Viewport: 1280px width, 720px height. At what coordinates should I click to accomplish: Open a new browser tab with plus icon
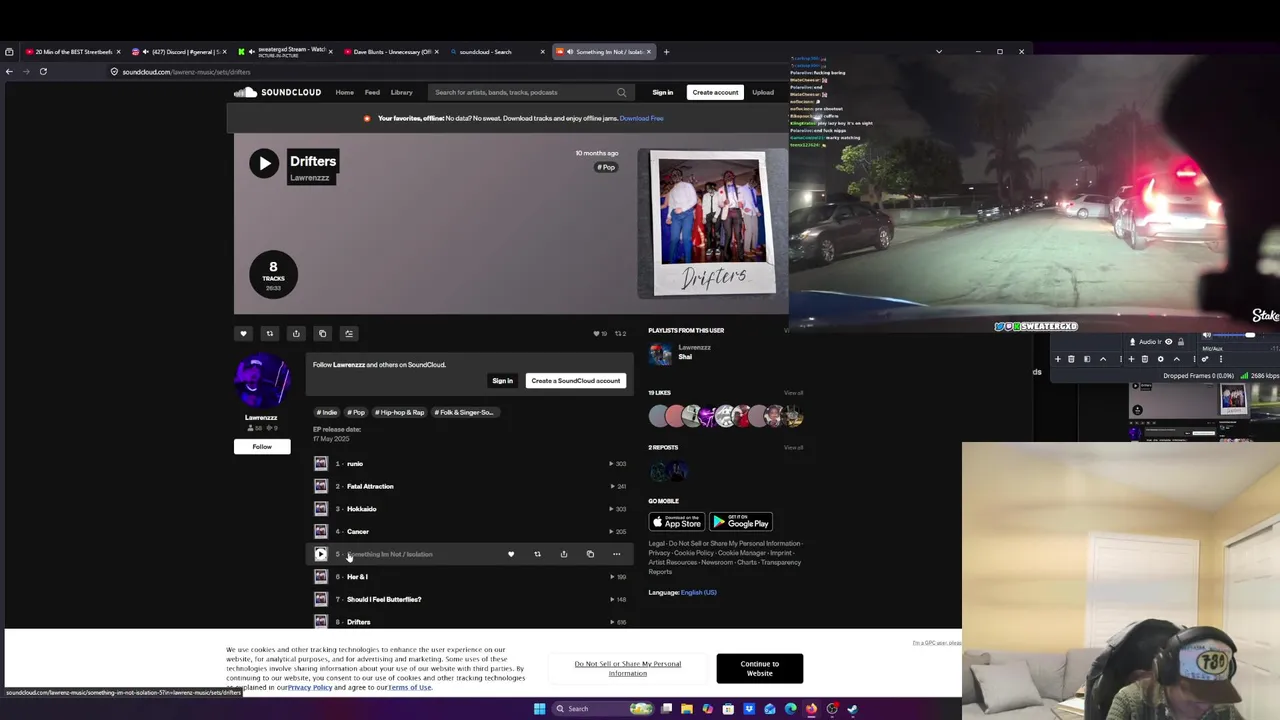[667, 51]
